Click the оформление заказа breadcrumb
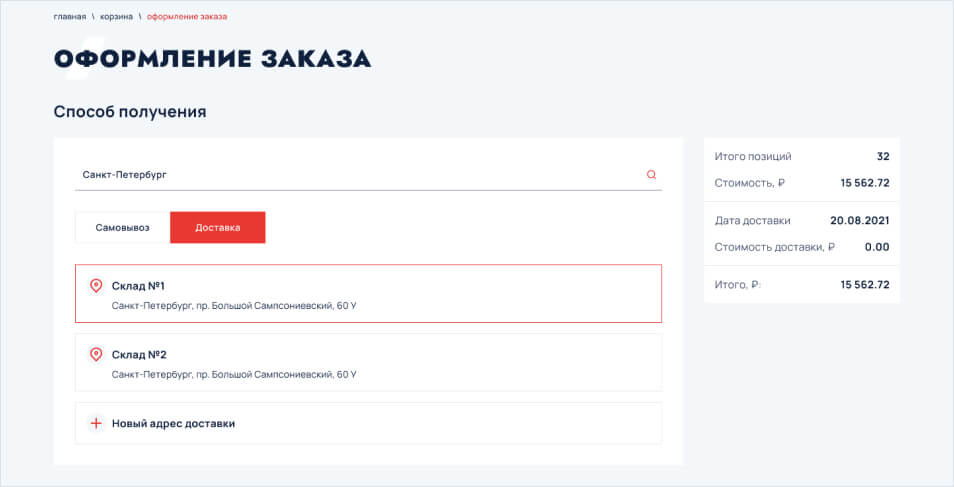 [186, 17]
